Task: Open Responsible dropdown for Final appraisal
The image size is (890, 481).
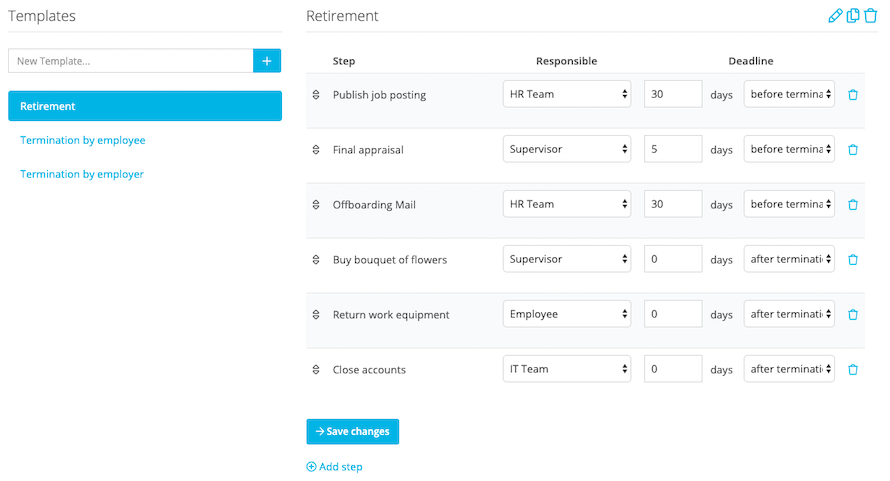Action: click(x=566, y=149)
